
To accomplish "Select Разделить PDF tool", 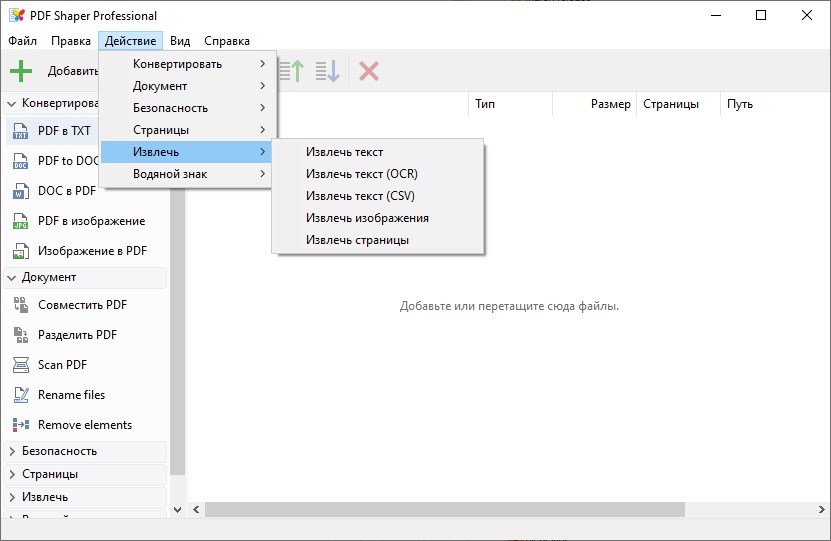I will click(x=77, y=335).
